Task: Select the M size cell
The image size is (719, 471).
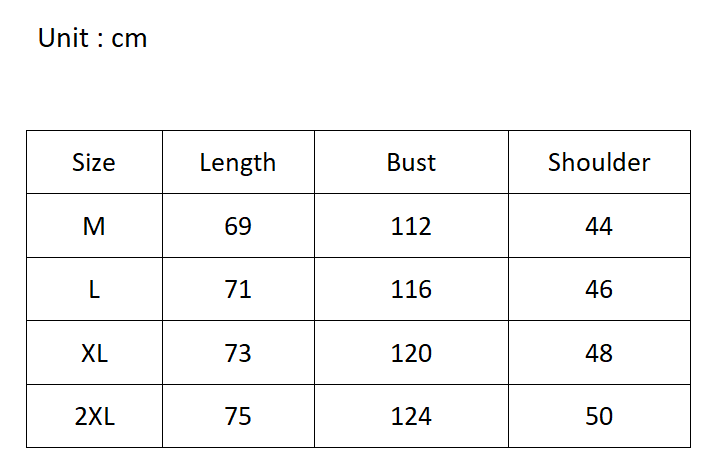Action: 94,226
